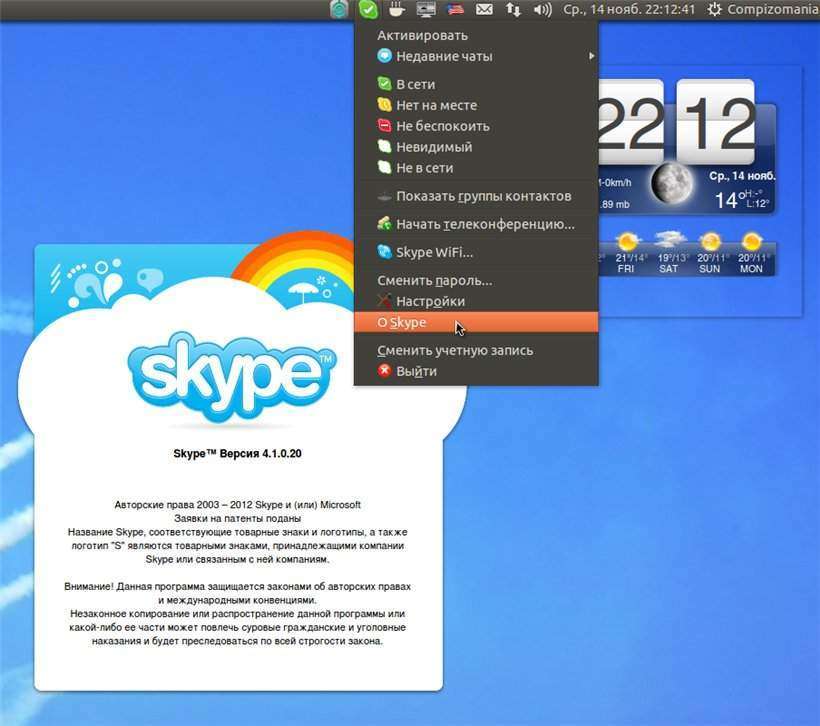This screenshot has height=726, width=820.
Task: Set Skype status to В сети
Action: click(476, 84)
